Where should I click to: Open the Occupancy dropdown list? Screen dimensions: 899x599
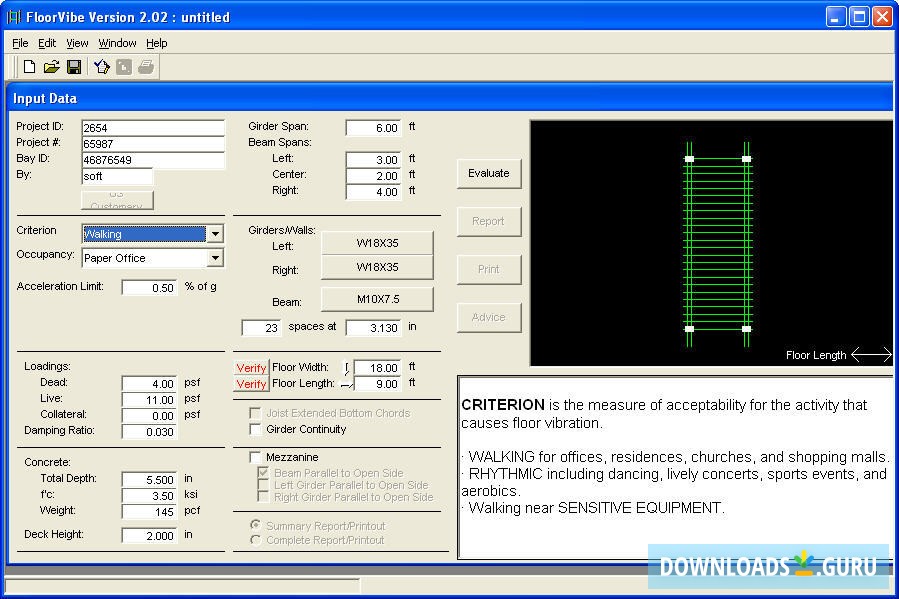pyautogui.click(x=214, y=258)
